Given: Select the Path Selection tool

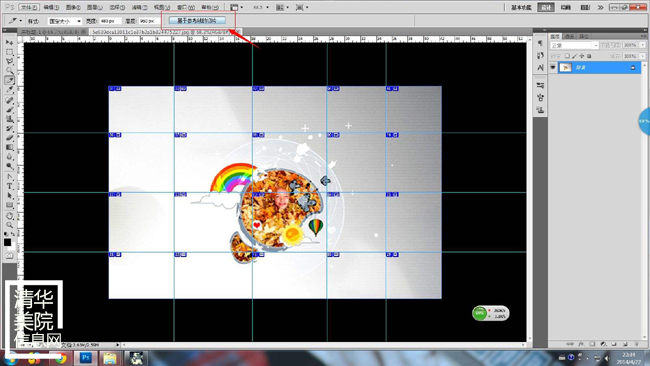Looking at the screenshot, I should tap(9, 196).
